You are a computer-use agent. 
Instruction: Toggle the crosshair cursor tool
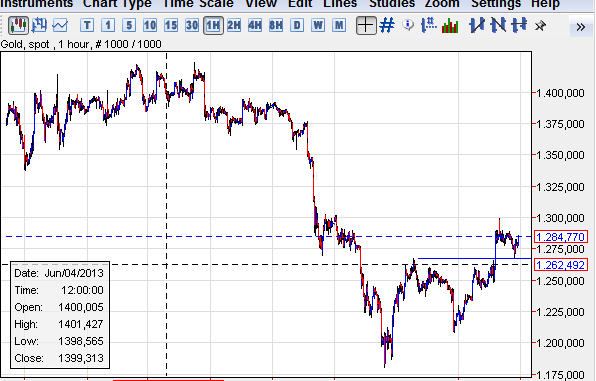click(x=366, y=25)
